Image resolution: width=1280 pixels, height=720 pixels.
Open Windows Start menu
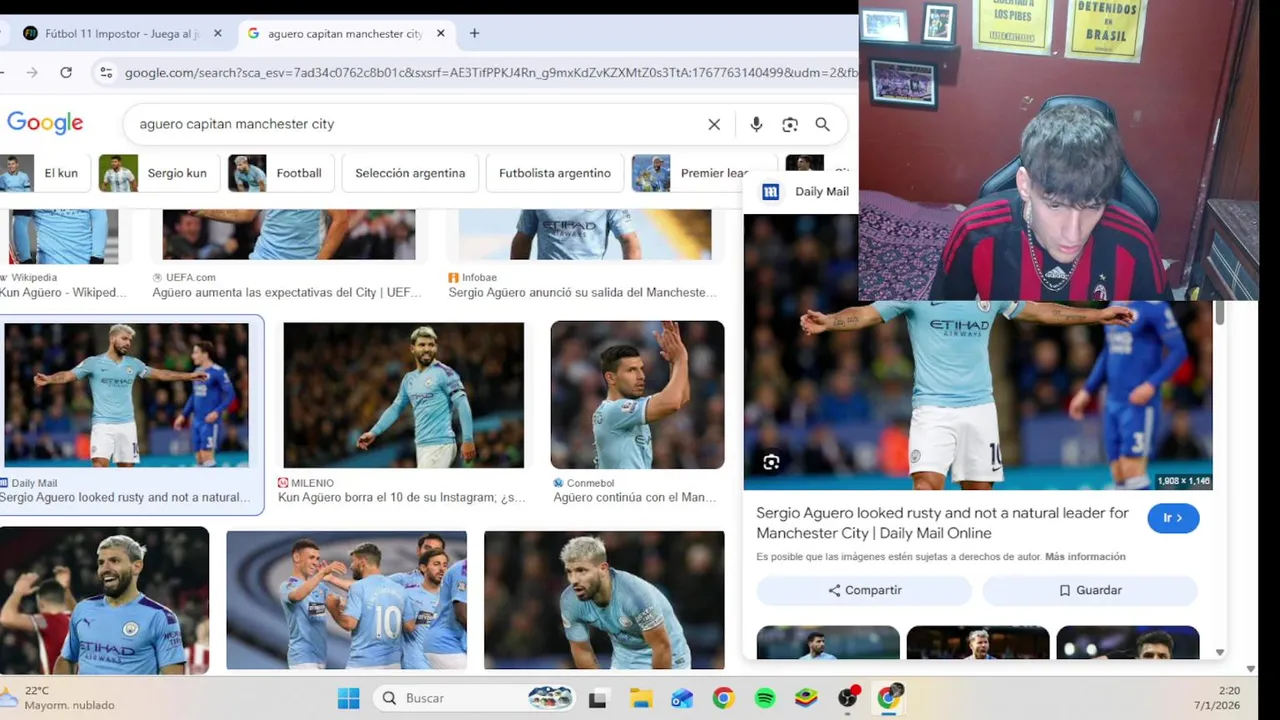tap(348, 698)
